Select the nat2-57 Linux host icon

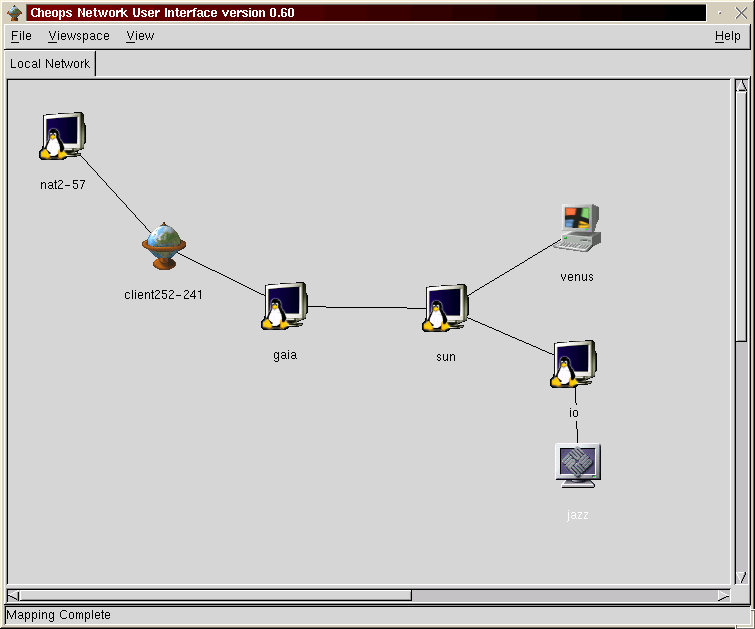coord(62,136)
